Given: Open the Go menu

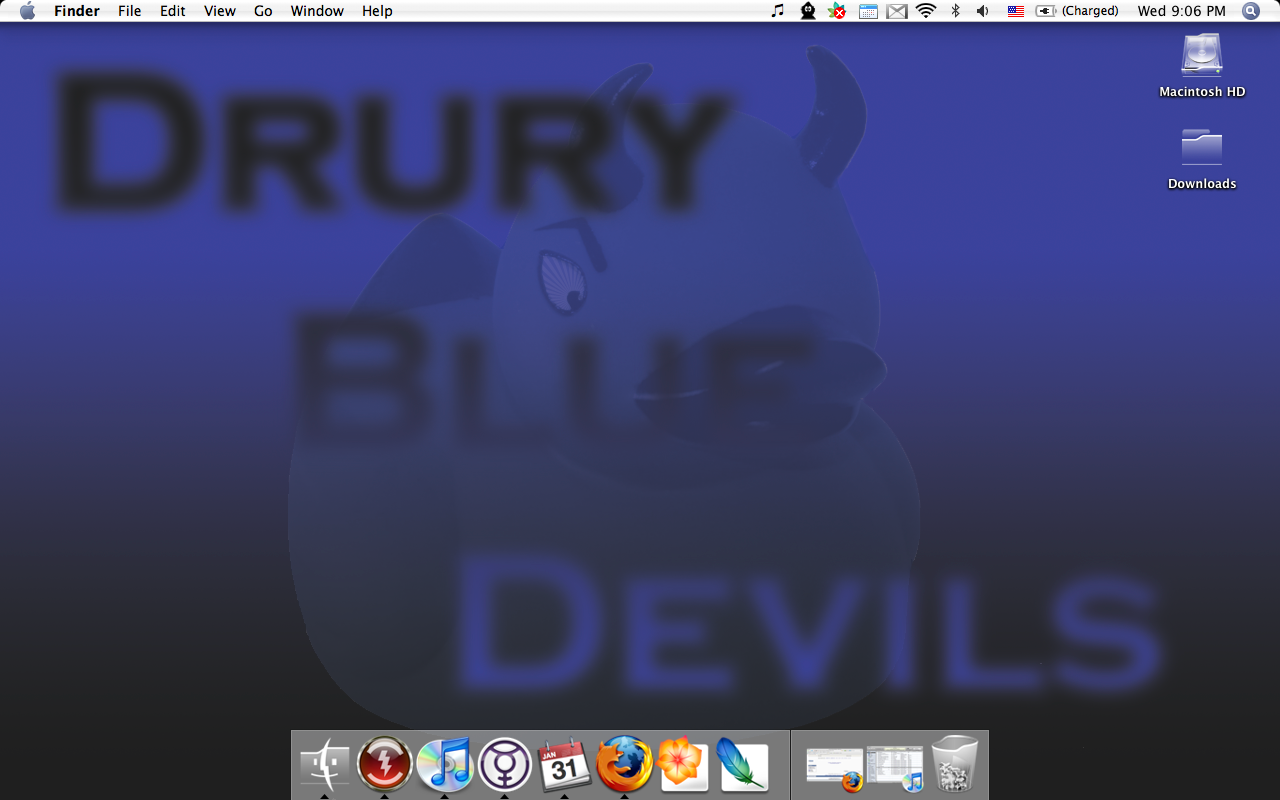Looking at the screenshot, I should [263, 11].
